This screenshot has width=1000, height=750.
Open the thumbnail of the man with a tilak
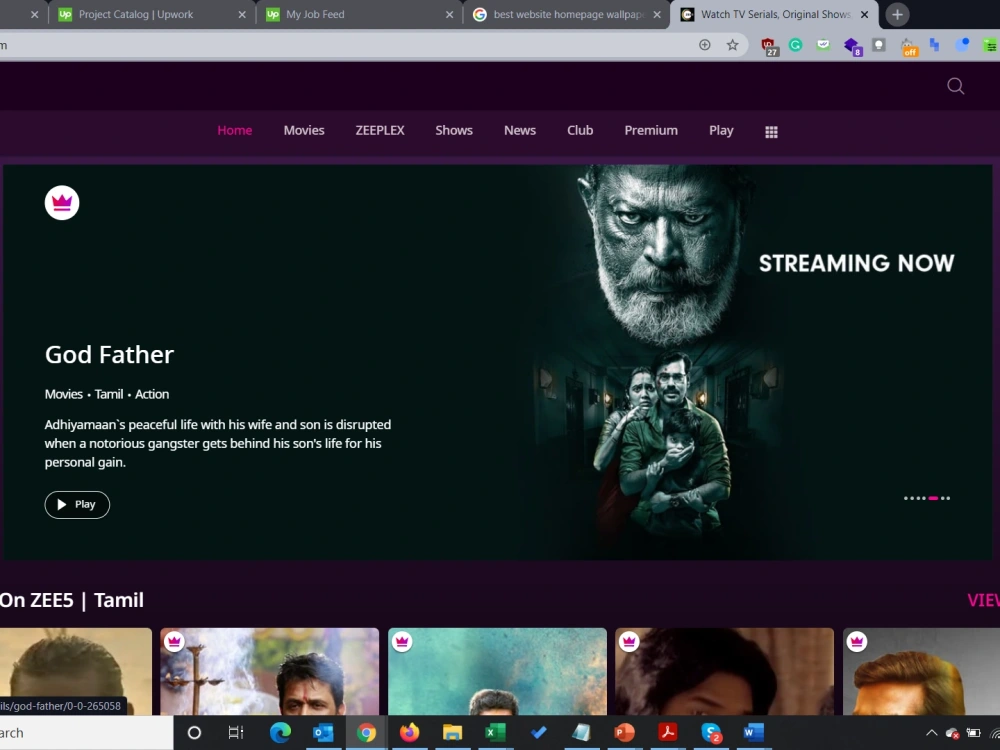coord(270,671)
